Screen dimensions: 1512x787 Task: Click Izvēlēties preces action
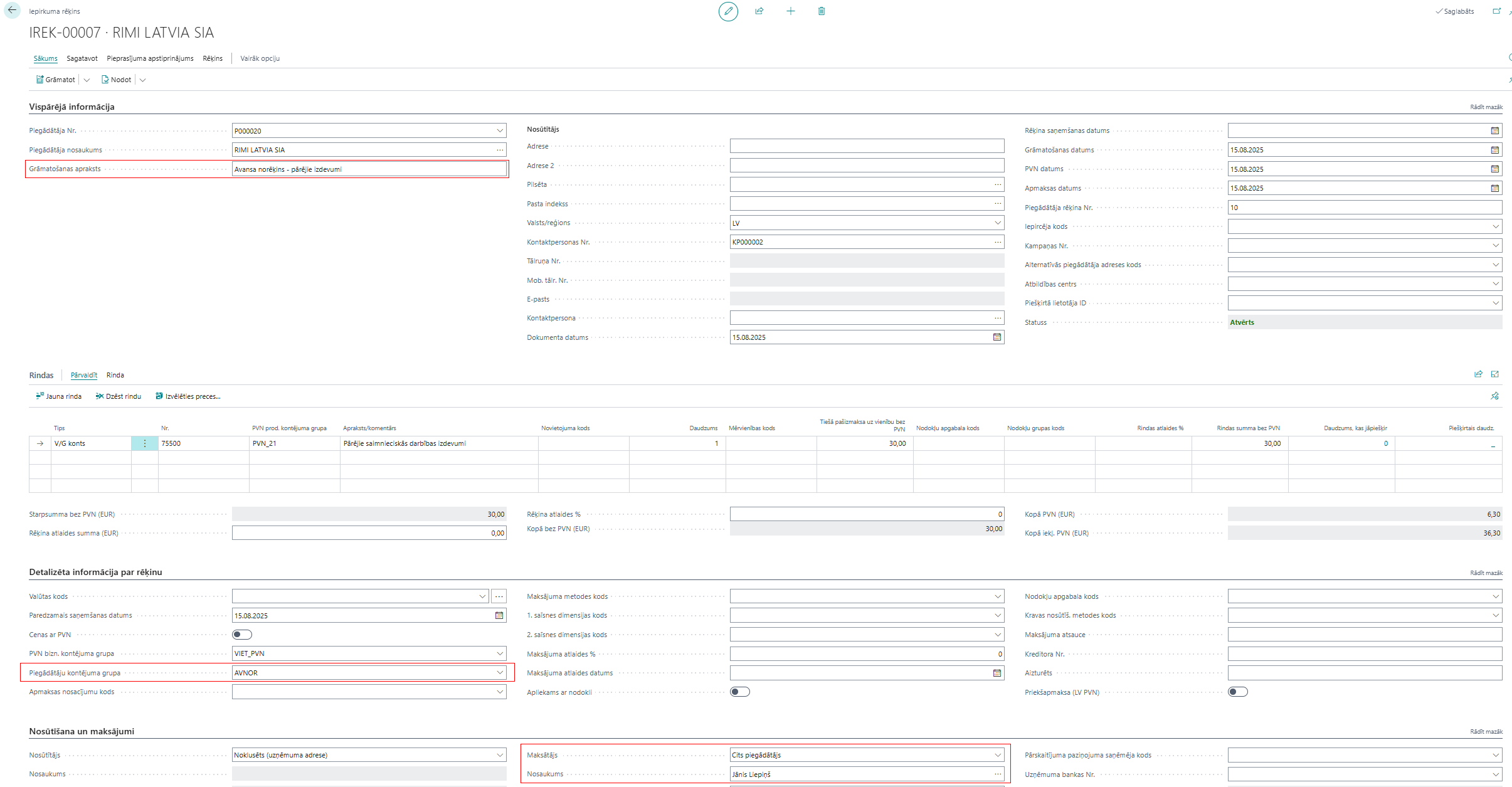[x=188, y=396]
